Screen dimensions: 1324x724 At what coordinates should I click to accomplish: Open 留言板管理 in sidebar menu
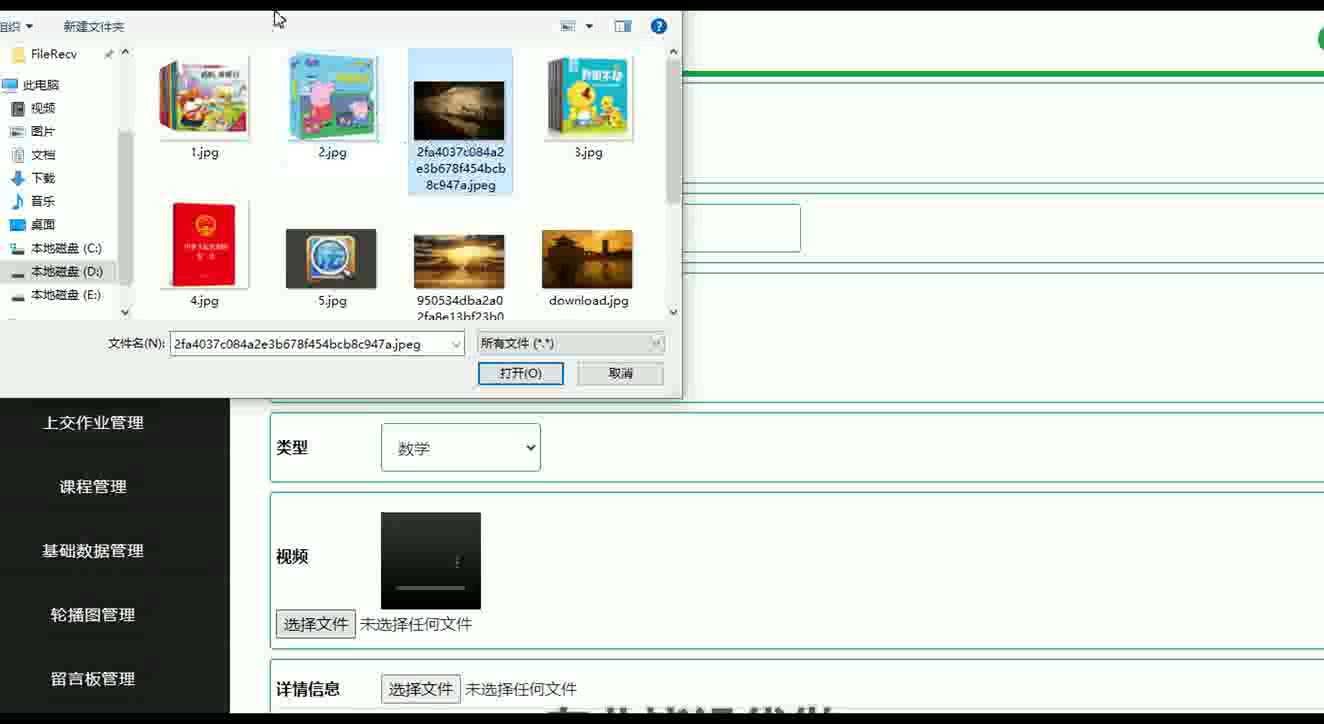93,679
